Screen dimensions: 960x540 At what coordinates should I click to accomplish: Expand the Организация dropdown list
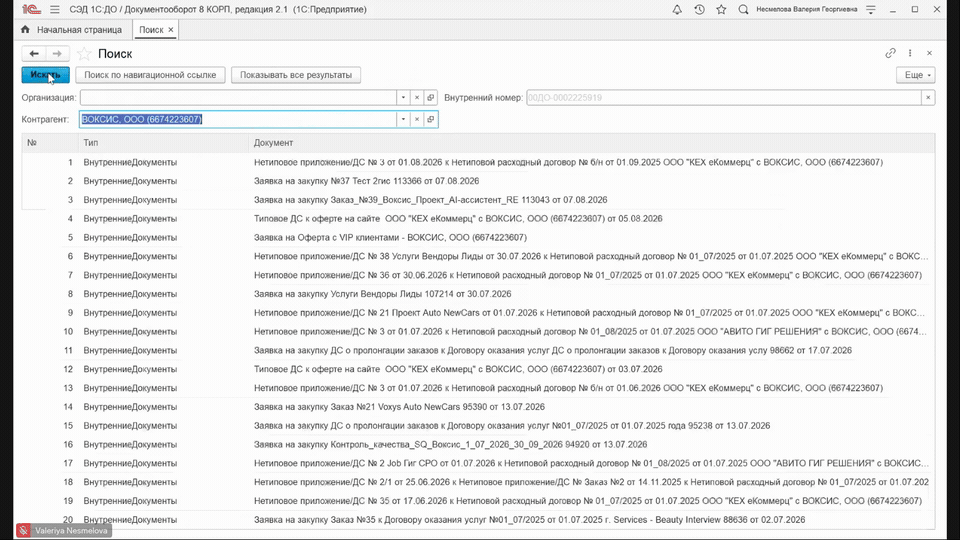(x=403, y=97)
